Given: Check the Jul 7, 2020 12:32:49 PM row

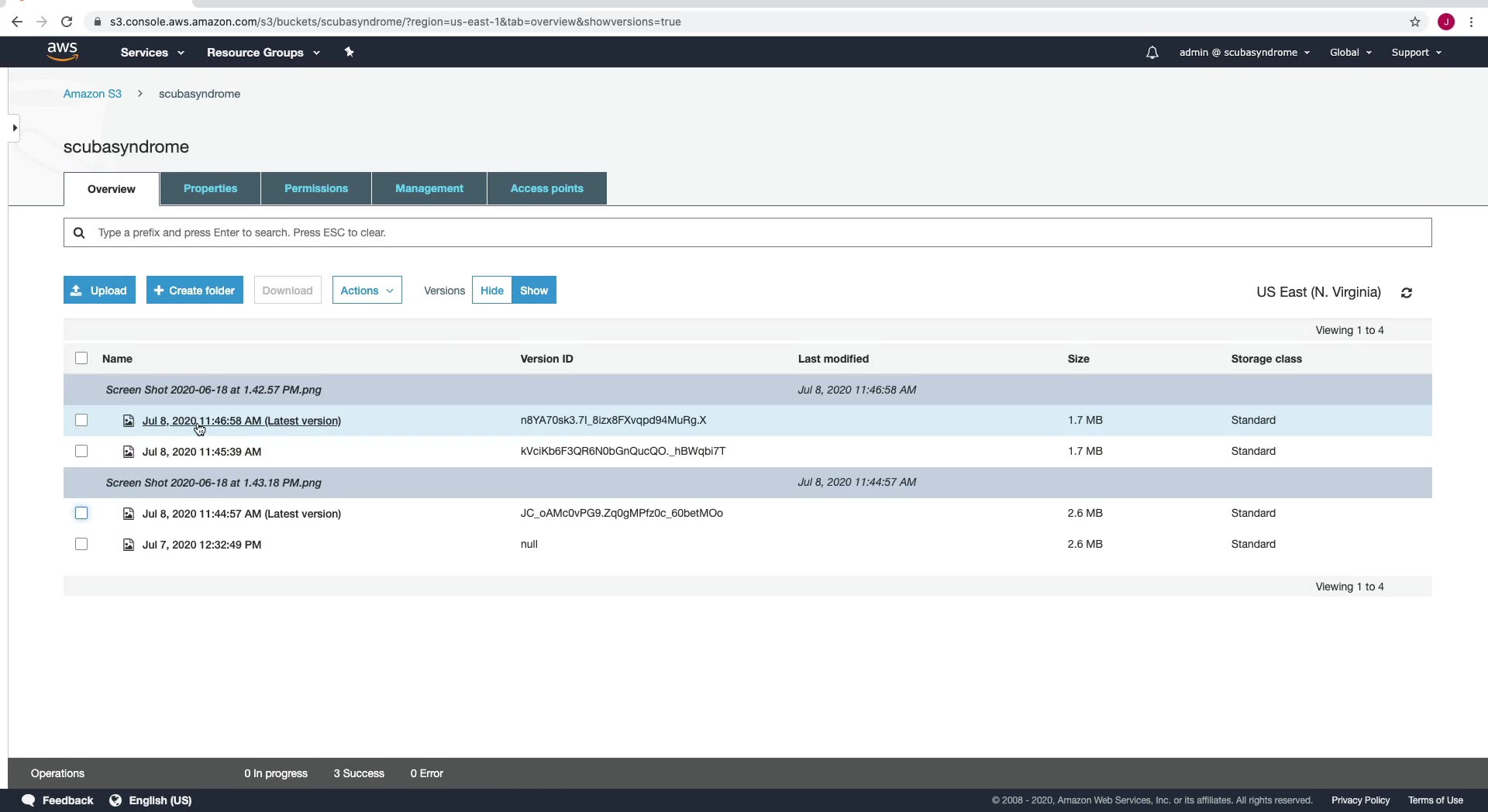Looking at the screenshot, I should coord(81,544).
